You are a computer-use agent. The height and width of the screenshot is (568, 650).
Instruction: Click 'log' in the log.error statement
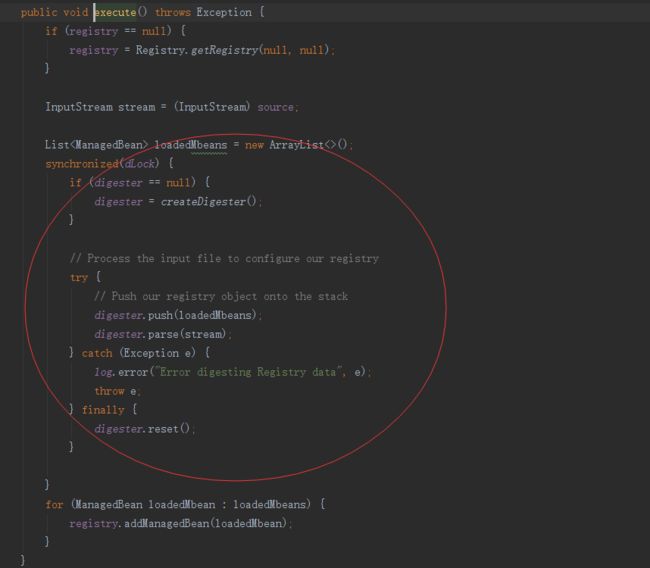tap(103, 372)
